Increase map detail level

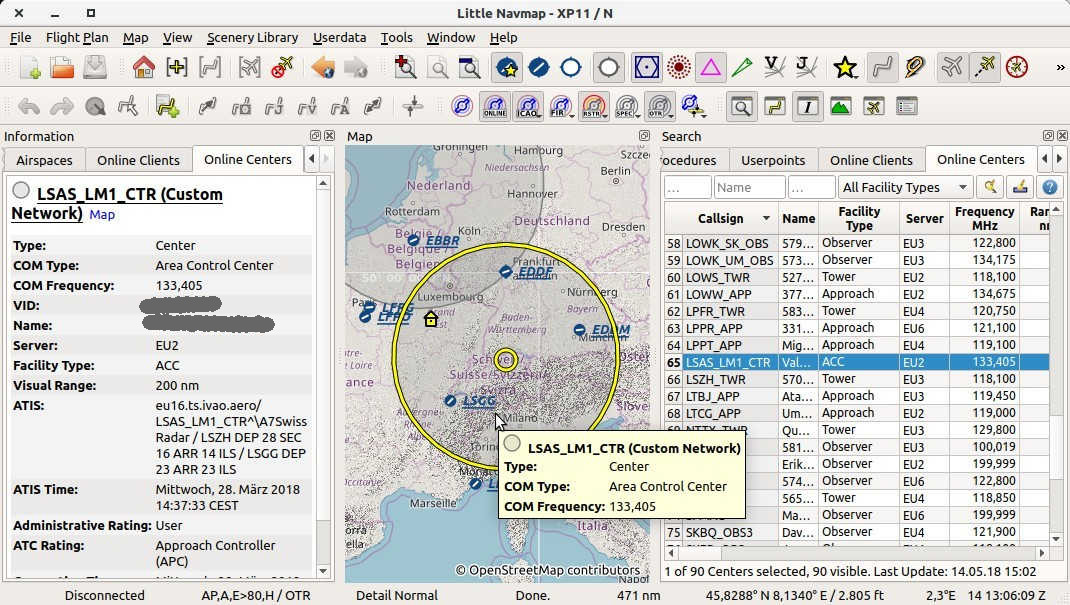click(x=405, y=68)
